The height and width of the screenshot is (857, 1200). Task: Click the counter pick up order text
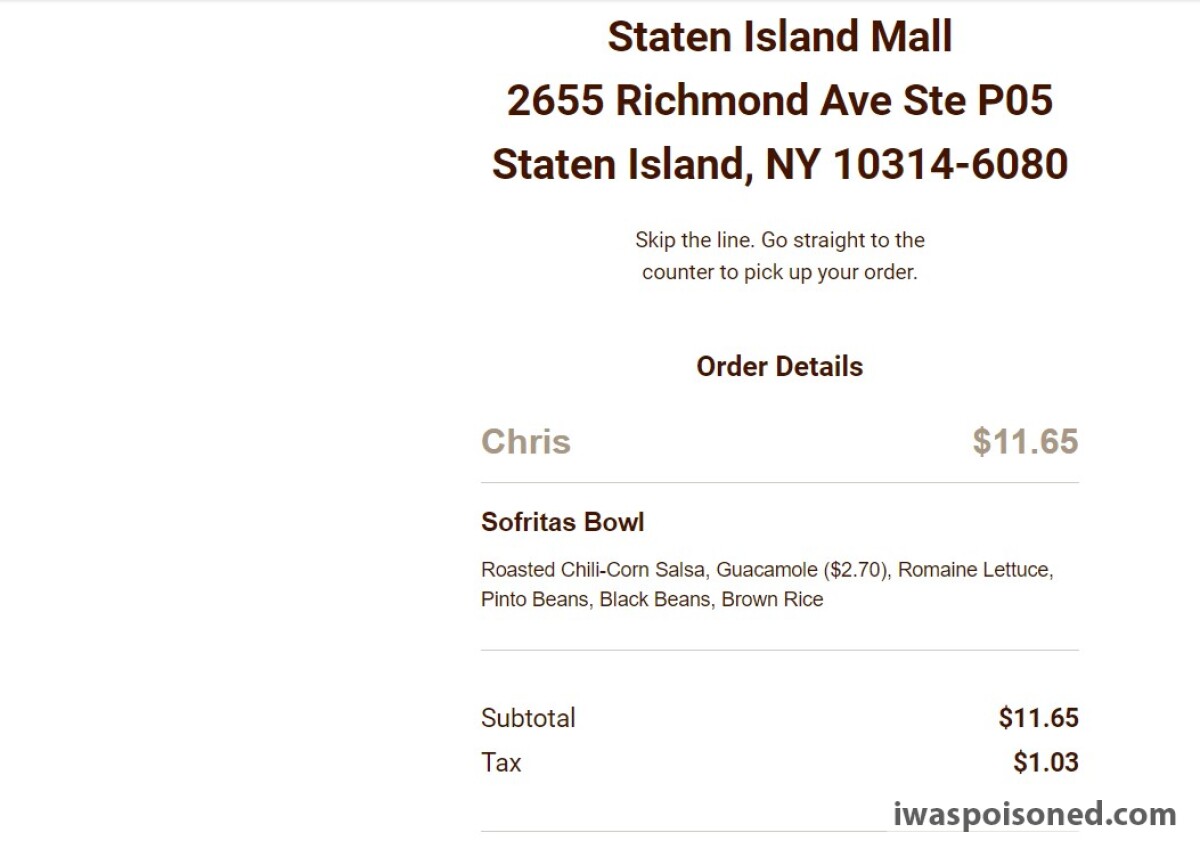[x=779, y=272]
